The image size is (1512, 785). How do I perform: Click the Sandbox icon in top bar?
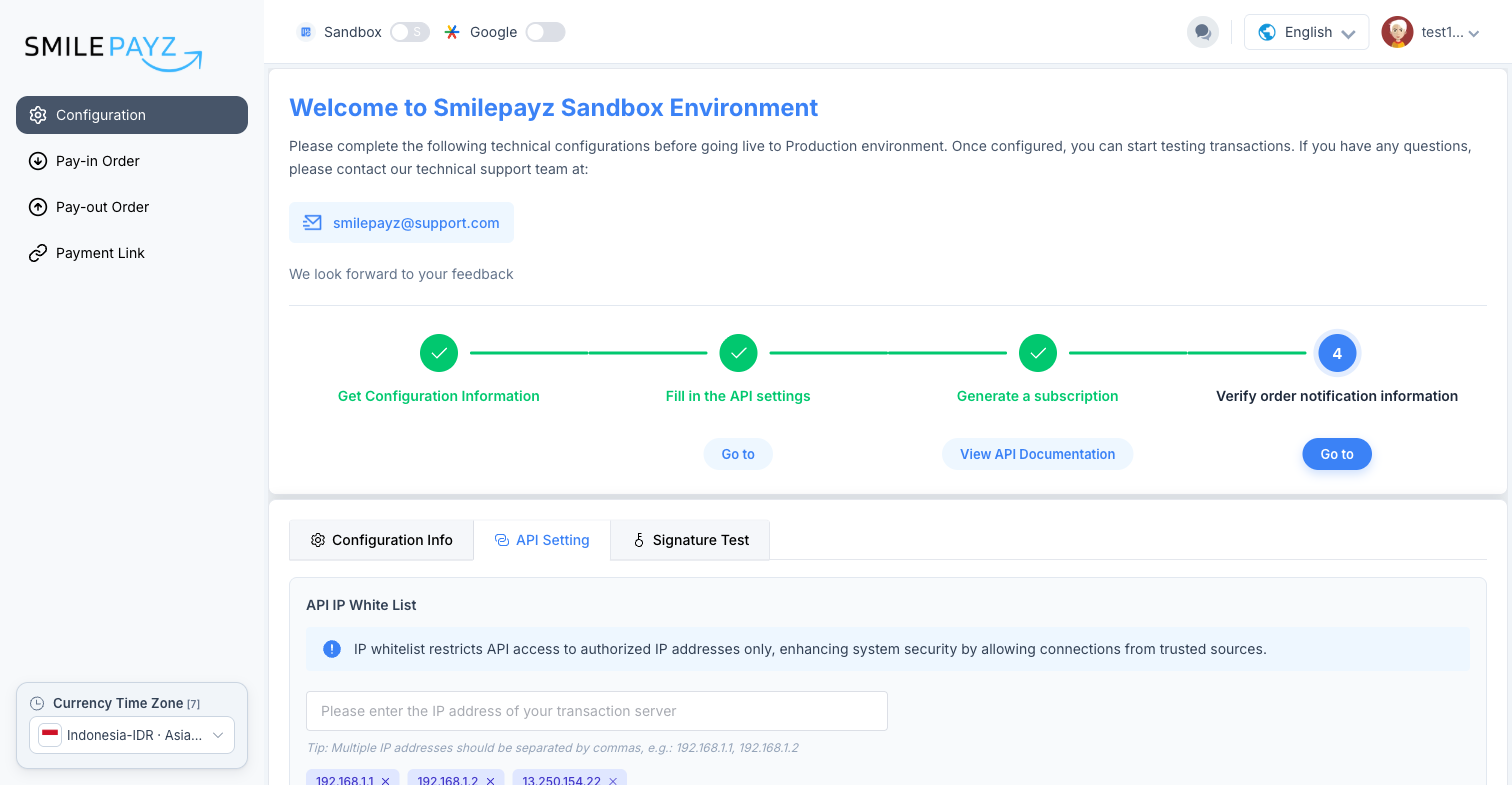point(306,32)
